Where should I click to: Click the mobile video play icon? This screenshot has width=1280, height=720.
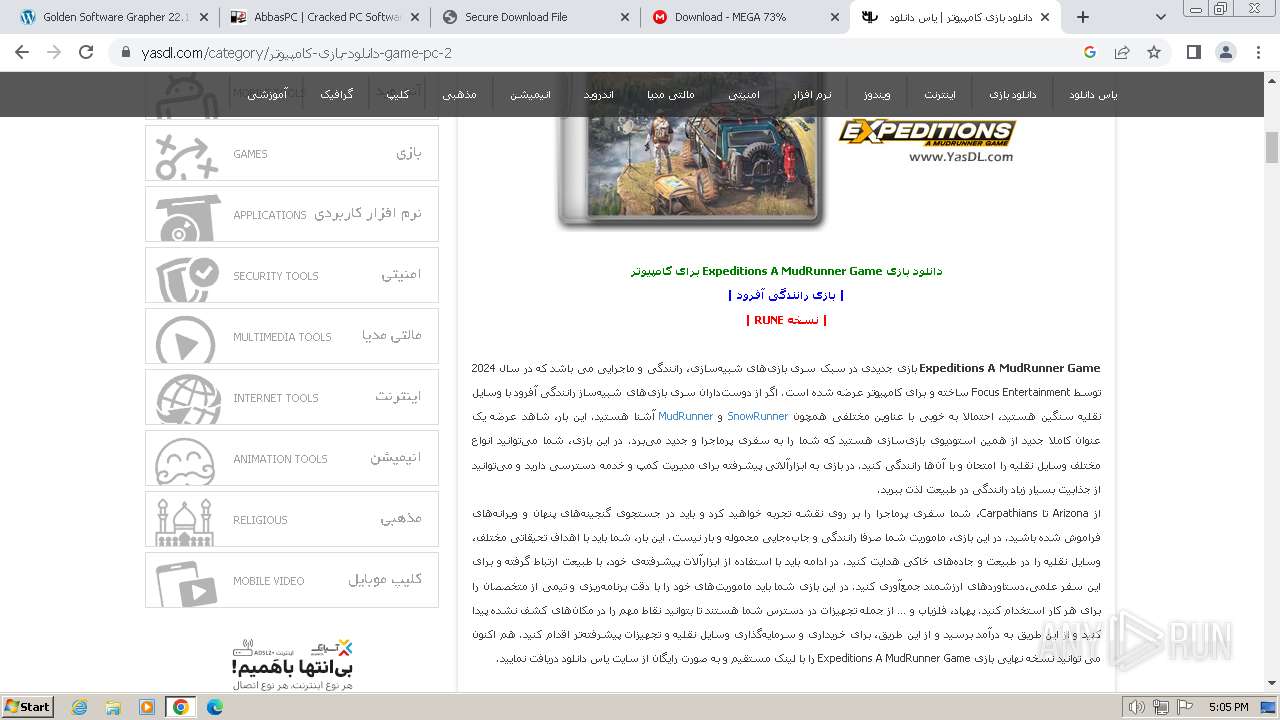click(187, 583)
